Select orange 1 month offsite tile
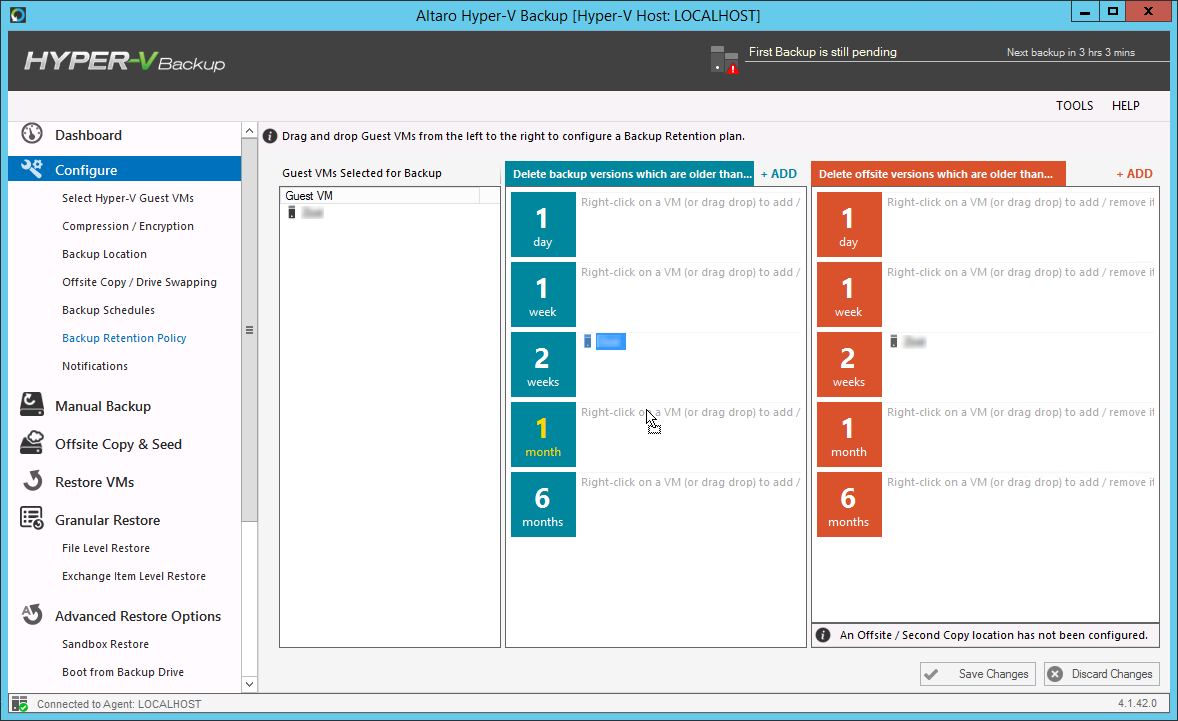The image size is (1178, 721). pos(849,434)
